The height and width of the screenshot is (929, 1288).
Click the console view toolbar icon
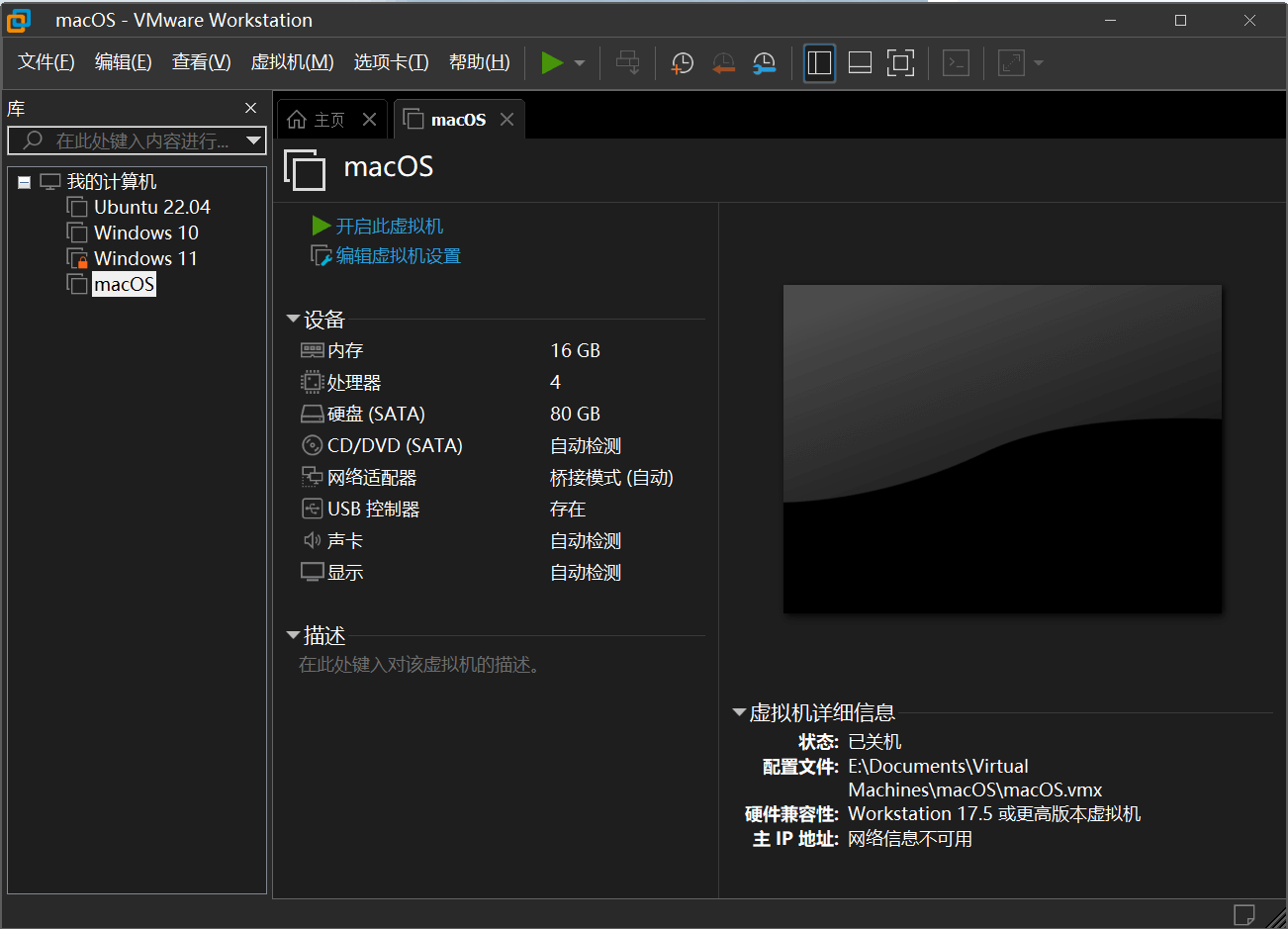[956, 63]
